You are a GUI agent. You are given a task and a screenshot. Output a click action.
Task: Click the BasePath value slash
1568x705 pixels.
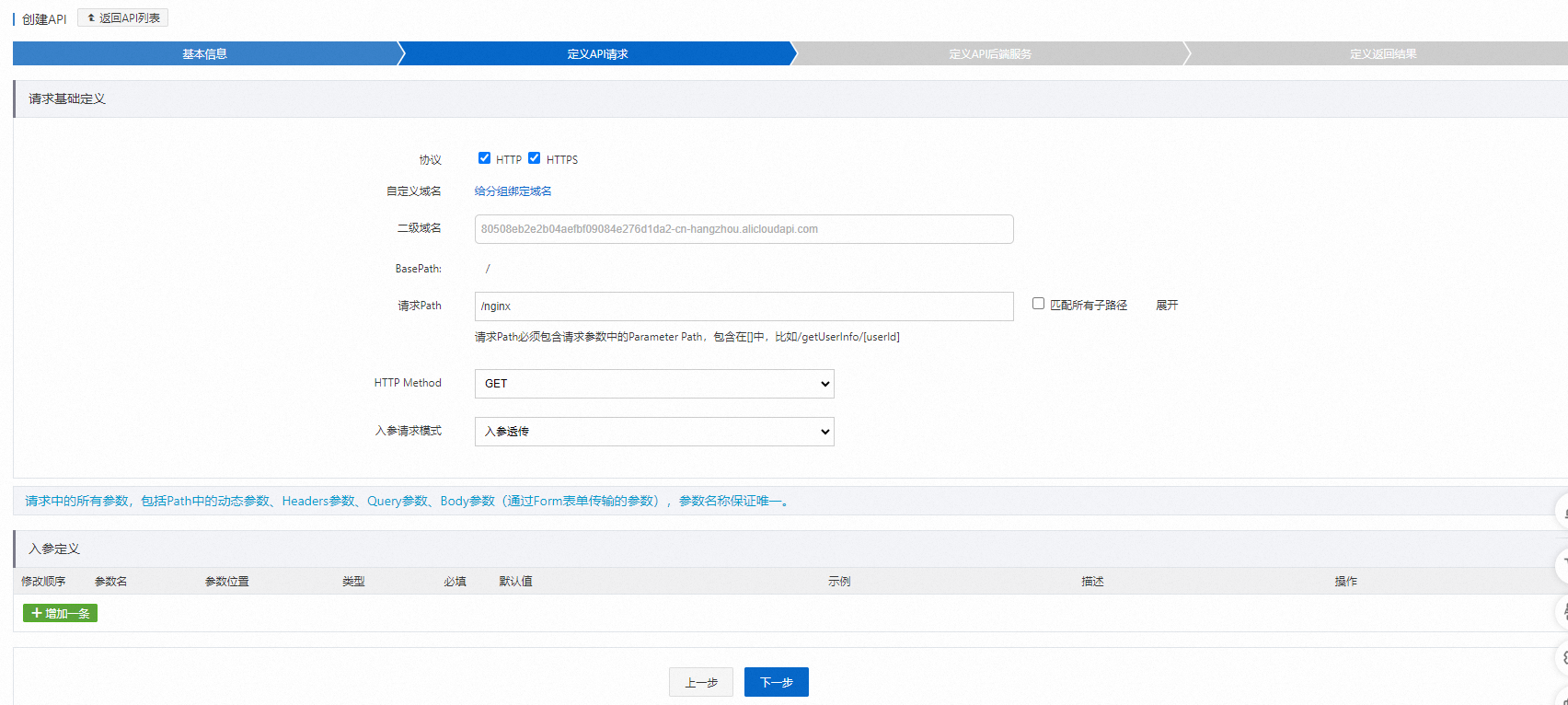click(x=488, y=269)
